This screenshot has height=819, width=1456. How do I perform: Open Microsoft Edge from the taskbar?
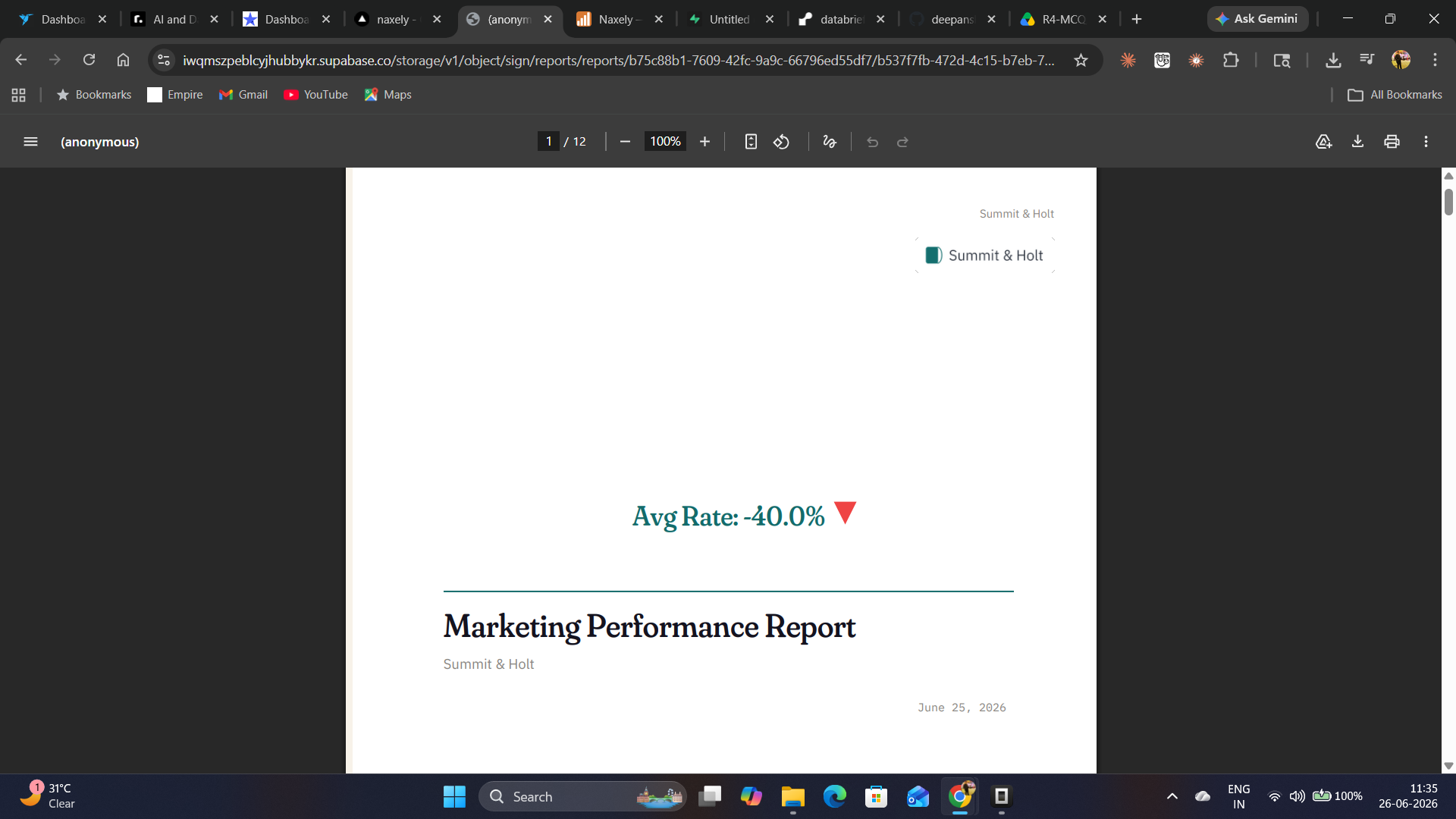click(834, 796)
